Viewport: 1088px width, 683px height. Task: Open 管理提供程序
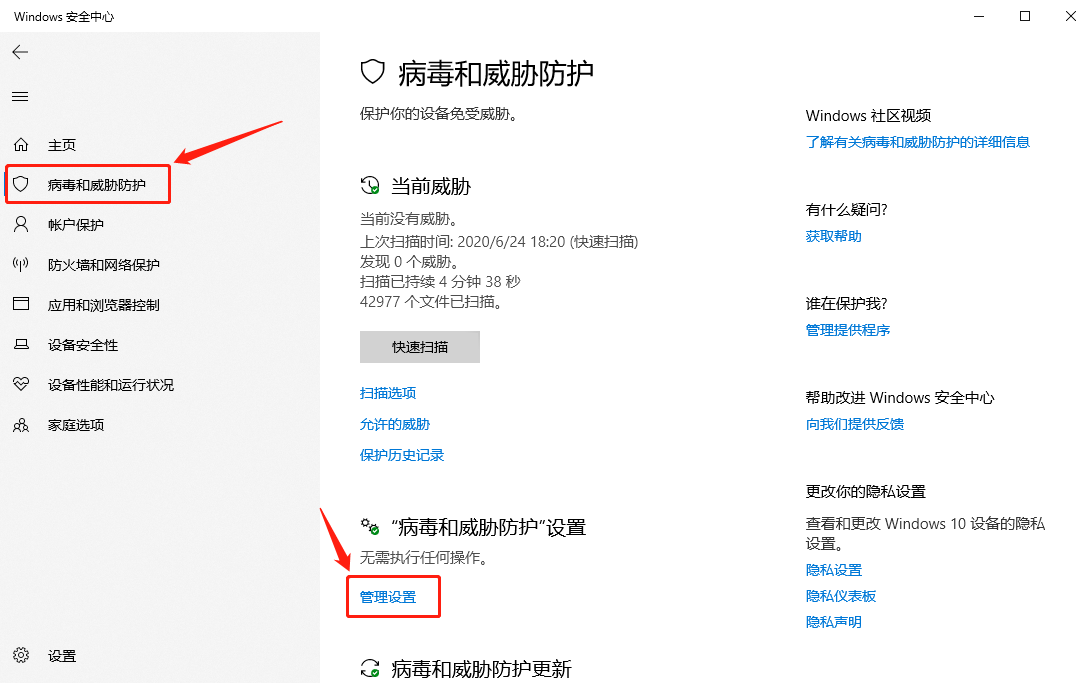847,330
